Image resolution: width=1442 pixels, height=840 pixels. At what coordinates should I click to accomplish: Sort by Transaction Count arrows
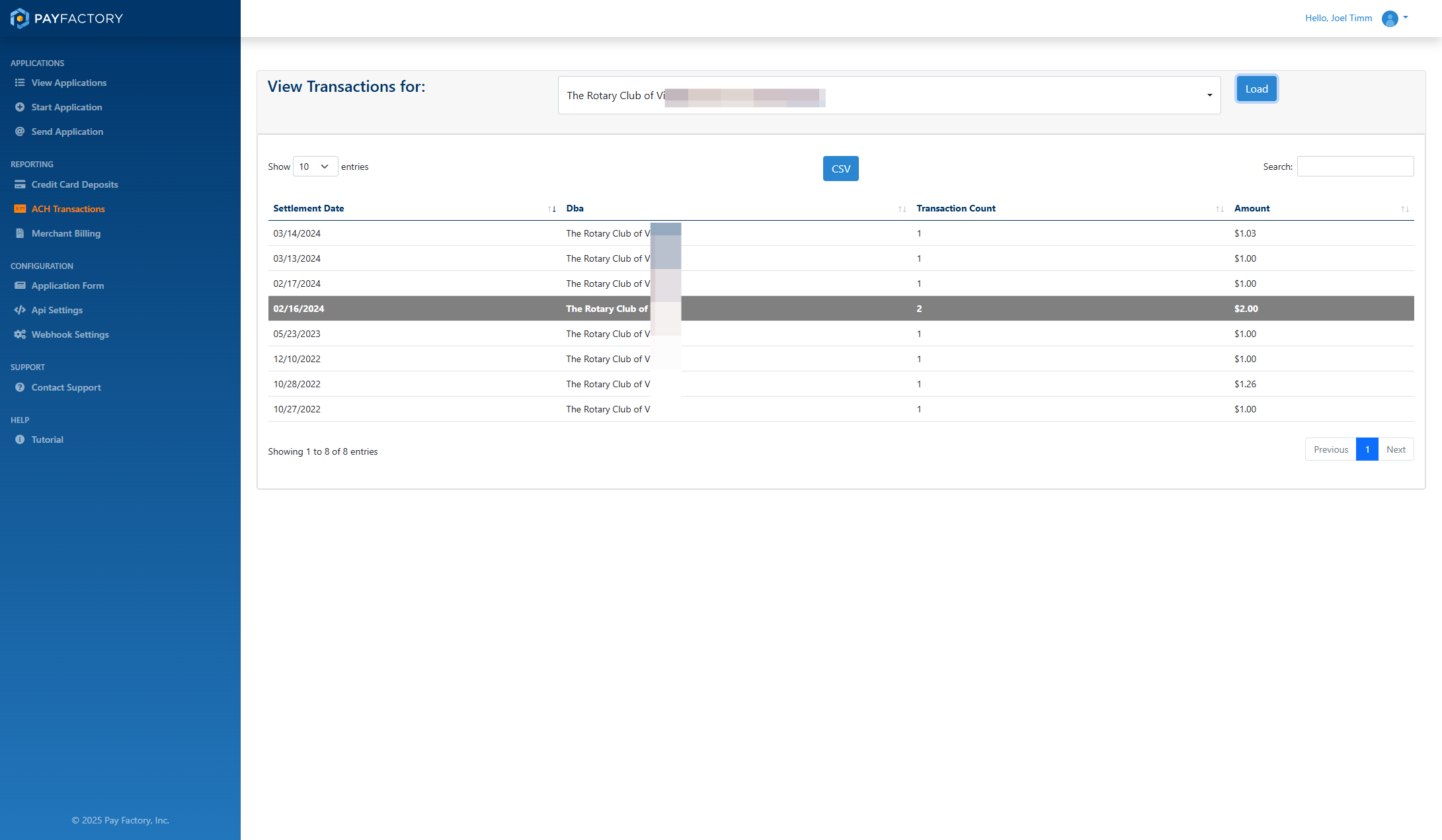[x=1220, y=209]
